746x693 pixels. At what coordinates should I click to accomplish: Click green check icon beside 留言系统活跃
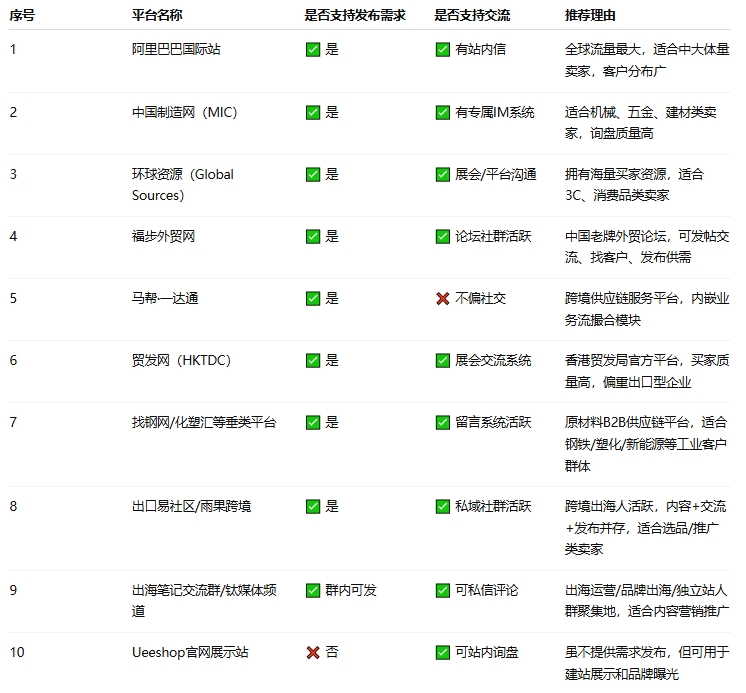442,422
